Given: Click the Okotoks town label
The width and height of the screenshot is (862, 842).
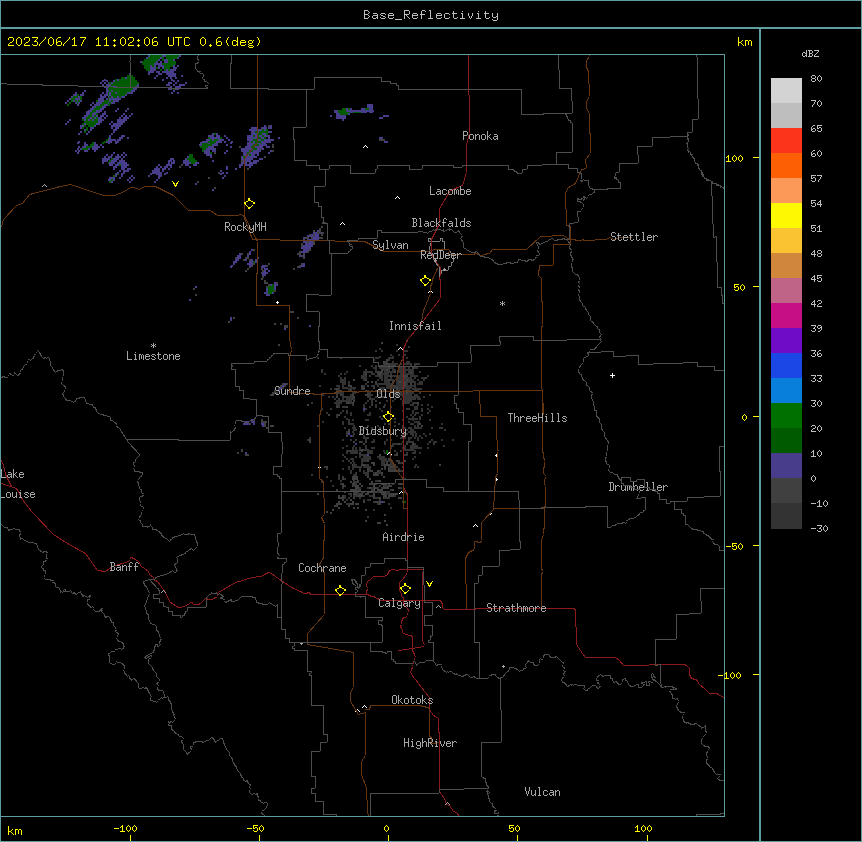Looking at the screenshot, I should [x=412, y=700].
